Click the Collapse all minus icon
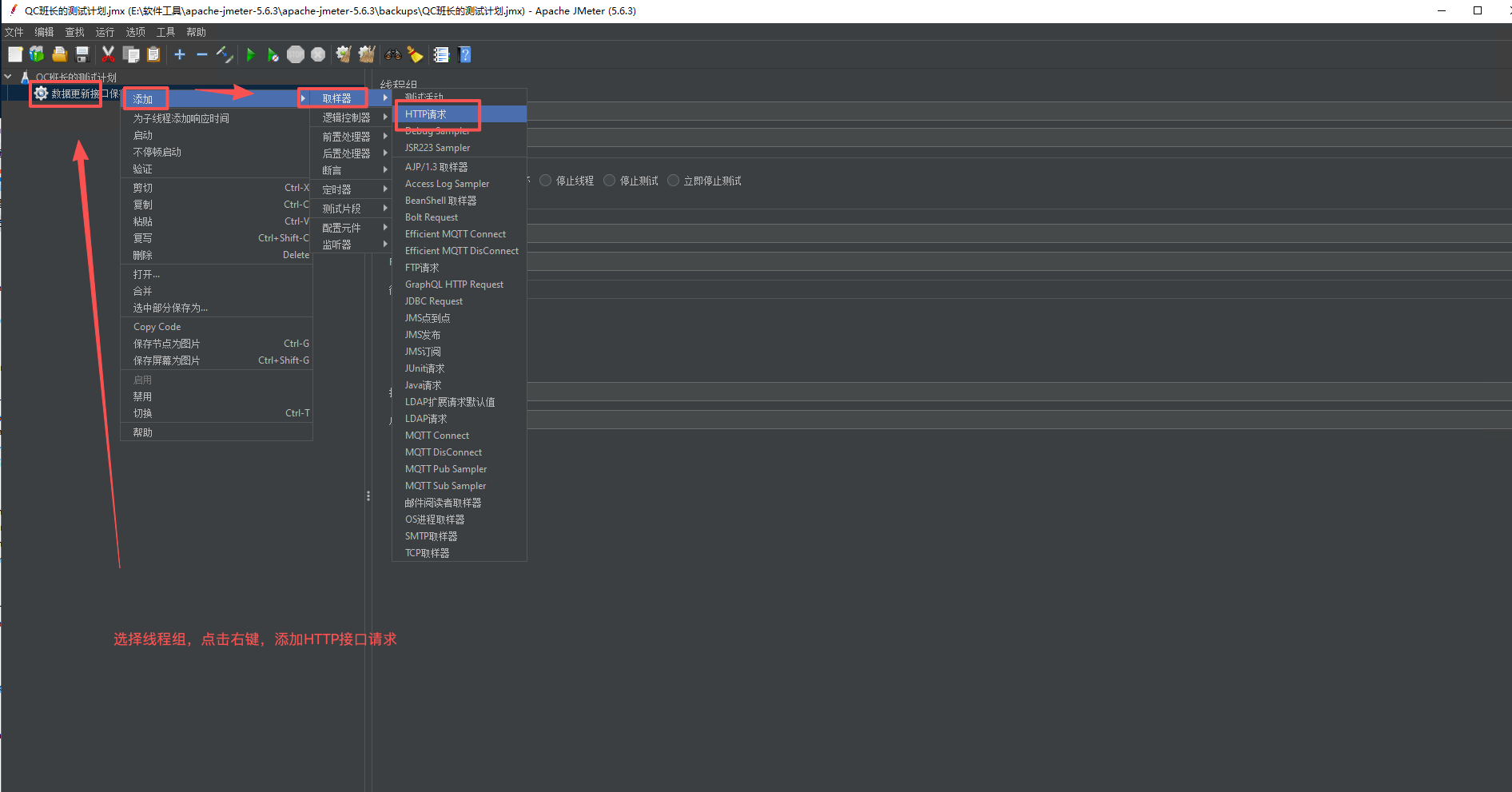1512x792 pixels. [202, 54]
